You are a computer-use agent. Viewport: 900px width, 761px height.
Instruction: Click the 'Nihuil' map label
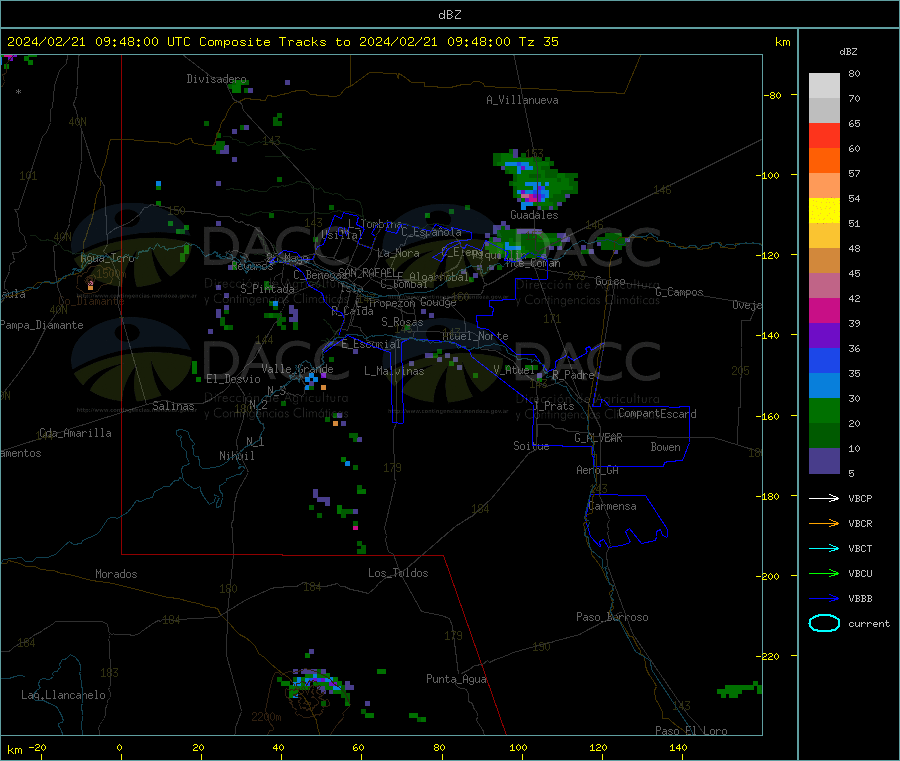237,456
